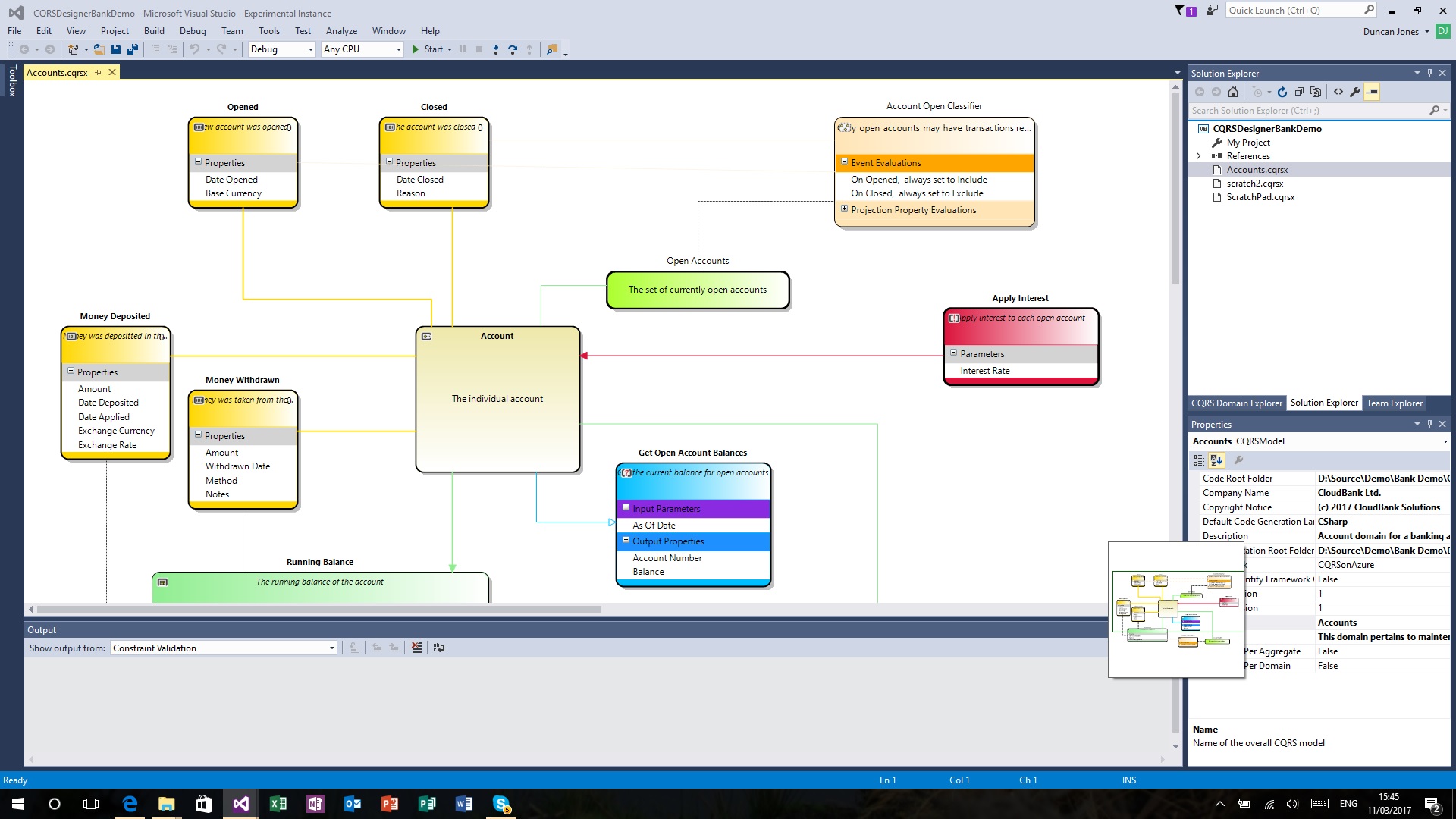
Task: Open Properties wrench icon in Solution Explorer
Action: (1355, 92)
